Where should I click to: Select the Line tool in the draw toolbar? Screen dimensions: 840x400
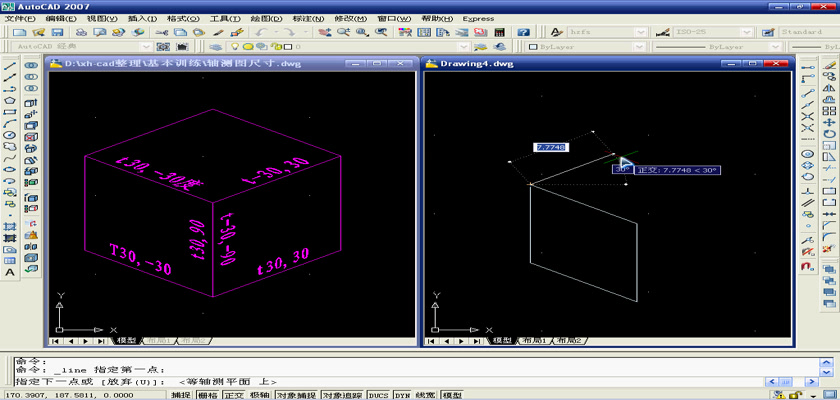10,66
